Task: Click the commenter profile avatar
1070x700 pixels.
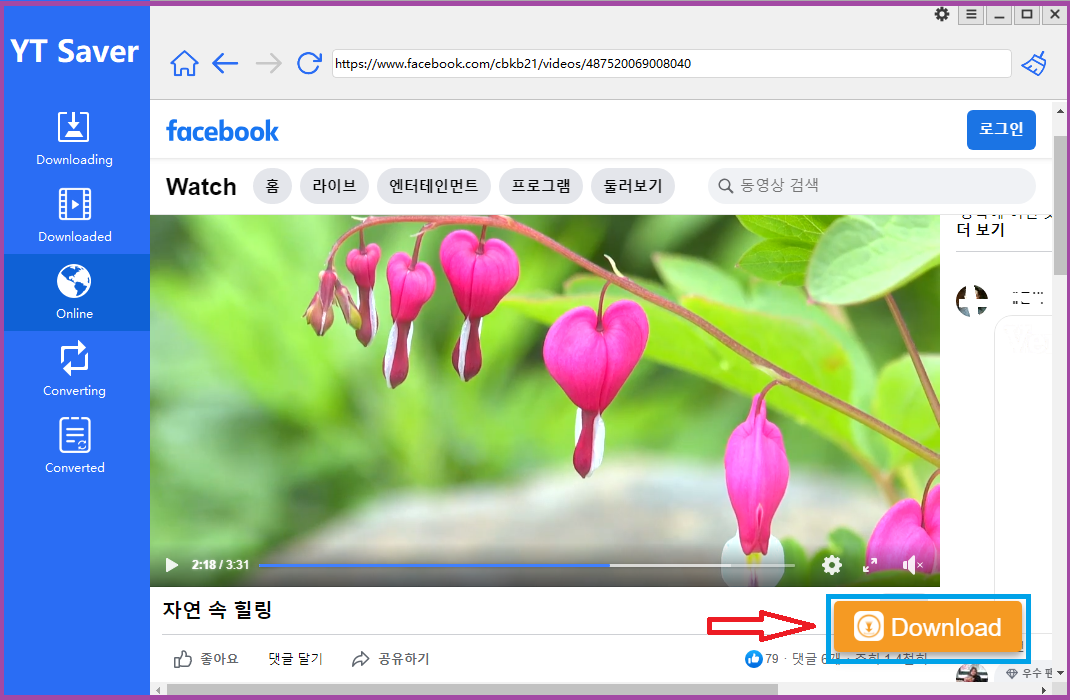Action: [972, 300]
